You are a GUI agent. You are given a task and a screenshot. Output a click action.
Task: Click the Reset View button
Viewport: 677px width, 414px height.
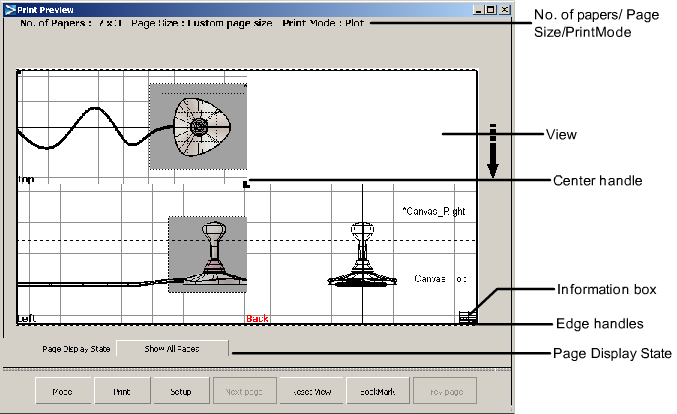pyautogui.click(x=311, y=391)
